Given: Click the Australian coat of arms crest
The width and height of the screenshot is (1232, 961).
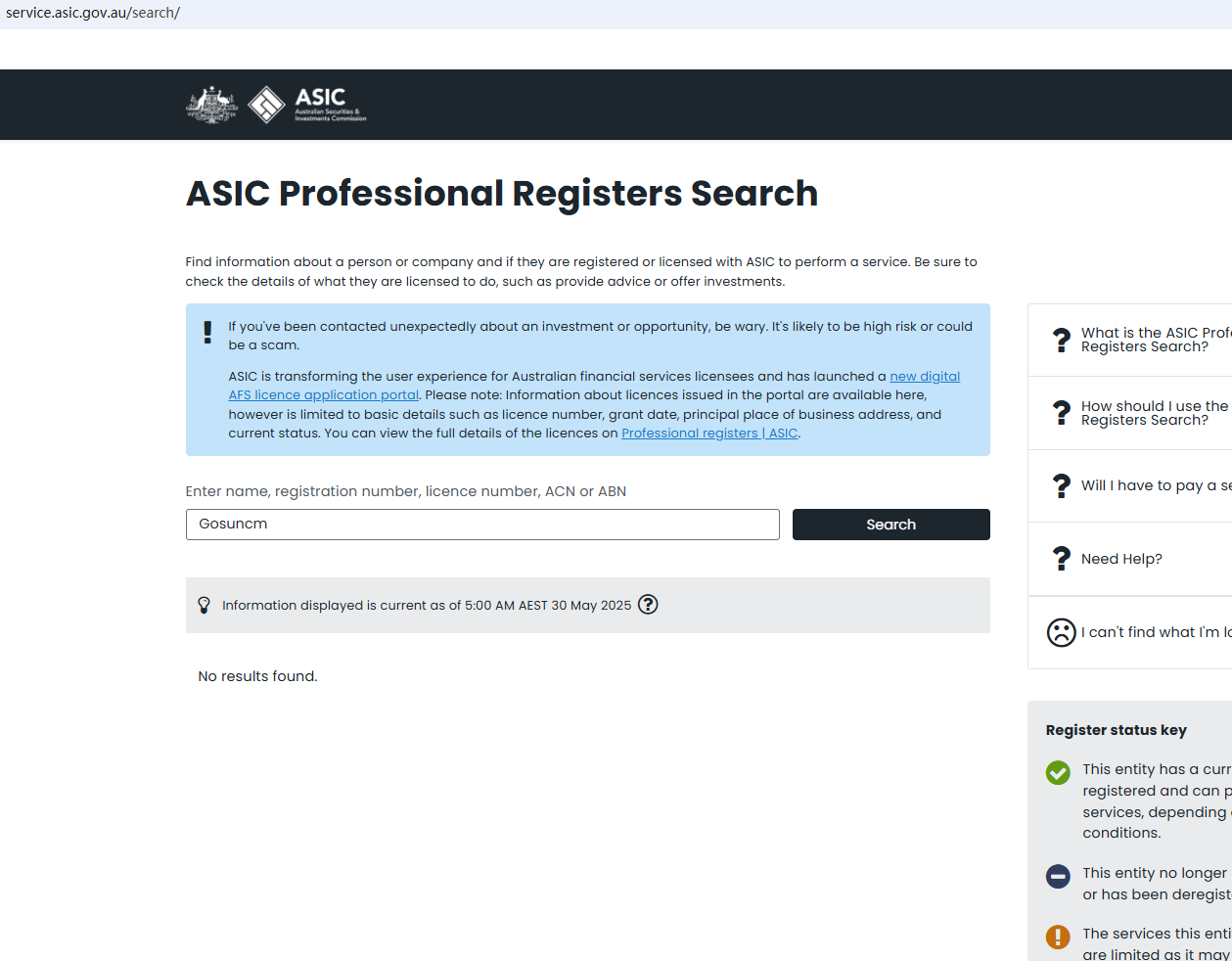Looking at the screenshot, I should pyautogui.click(x=212, y=105).
